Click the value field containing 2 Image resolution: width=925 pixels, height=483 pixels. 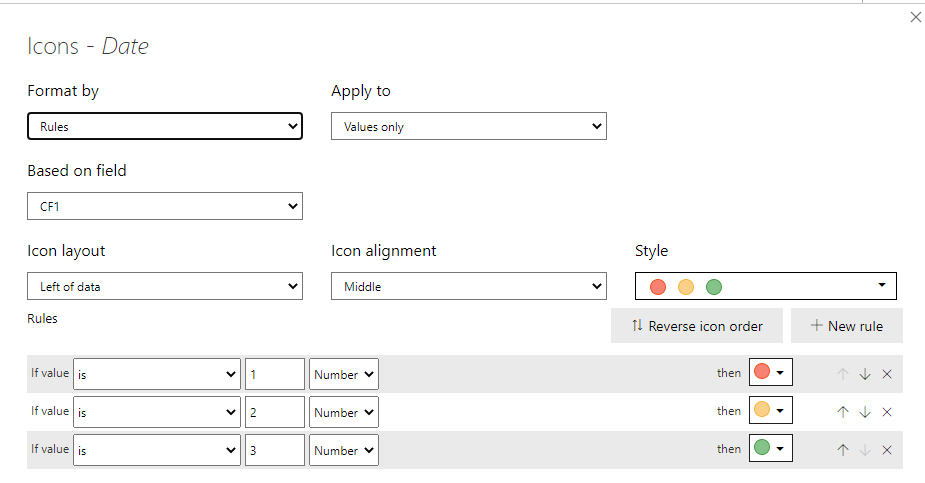pyautogui.click(x=275, y=412)
